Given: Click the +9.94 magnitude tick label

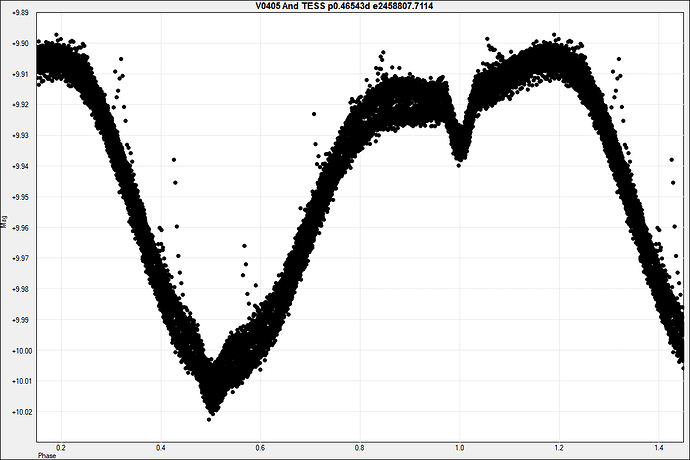Looking at the screenshot, I should (x=20, y=166).
